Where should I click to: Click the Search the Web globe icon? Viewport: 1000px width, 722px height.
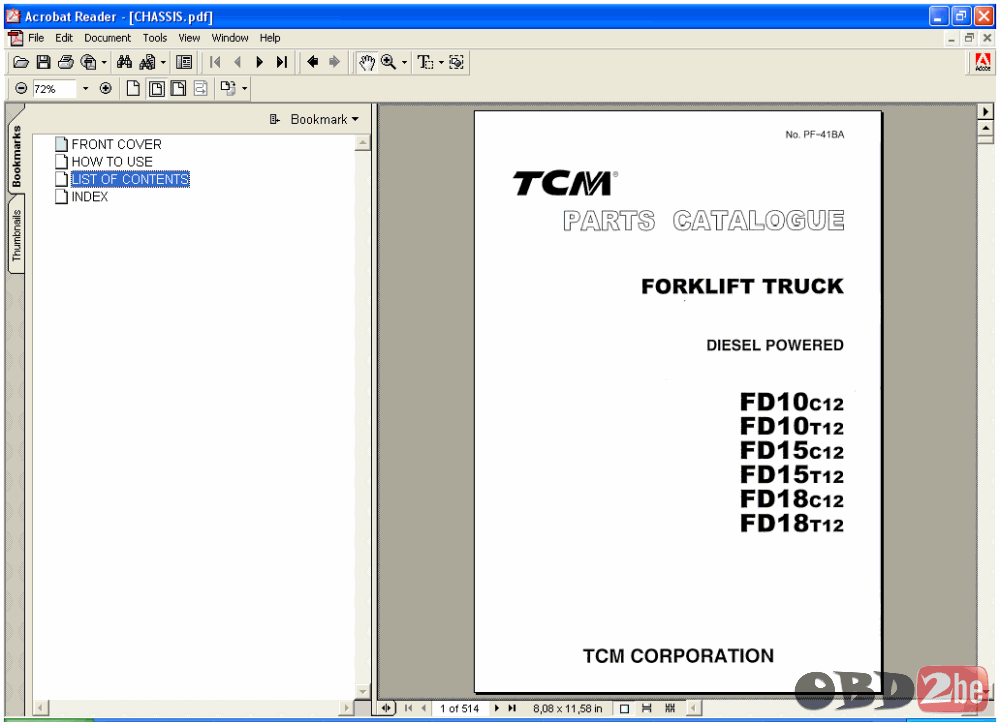coord(88,62)
